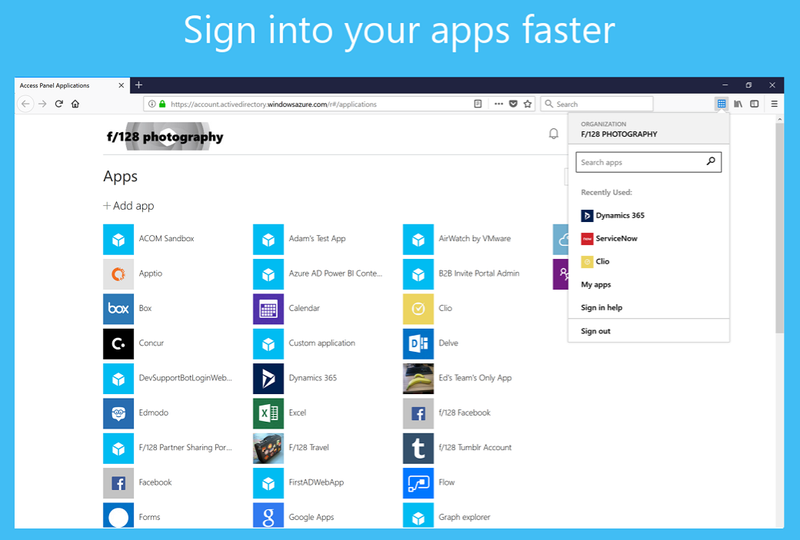Select My apps in extension menu
This screenshot has height=540, width=800.
tap(596, 285)
